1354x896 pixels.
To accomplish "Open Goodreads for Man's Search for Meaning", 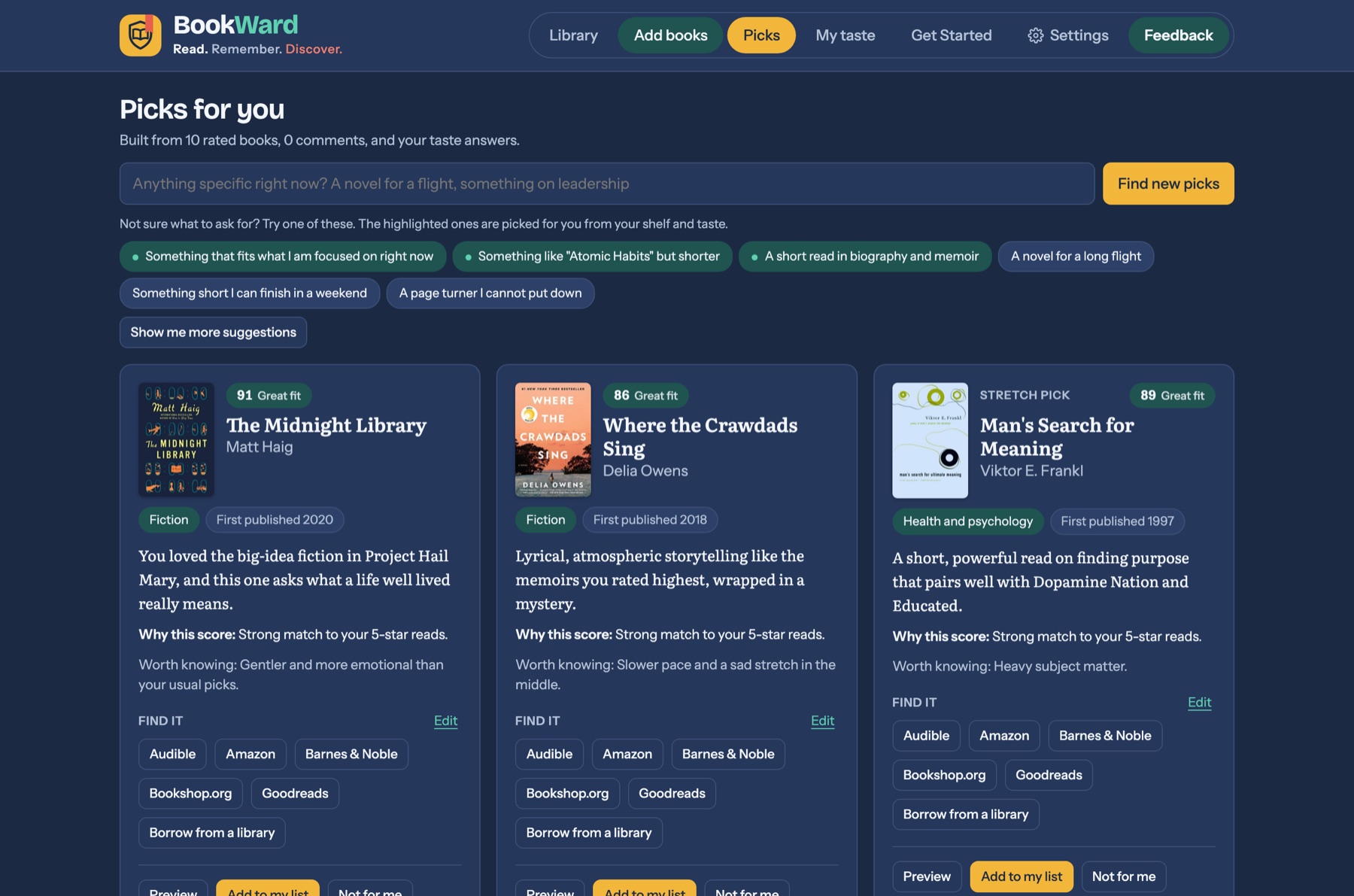I will pos(1049,775).
